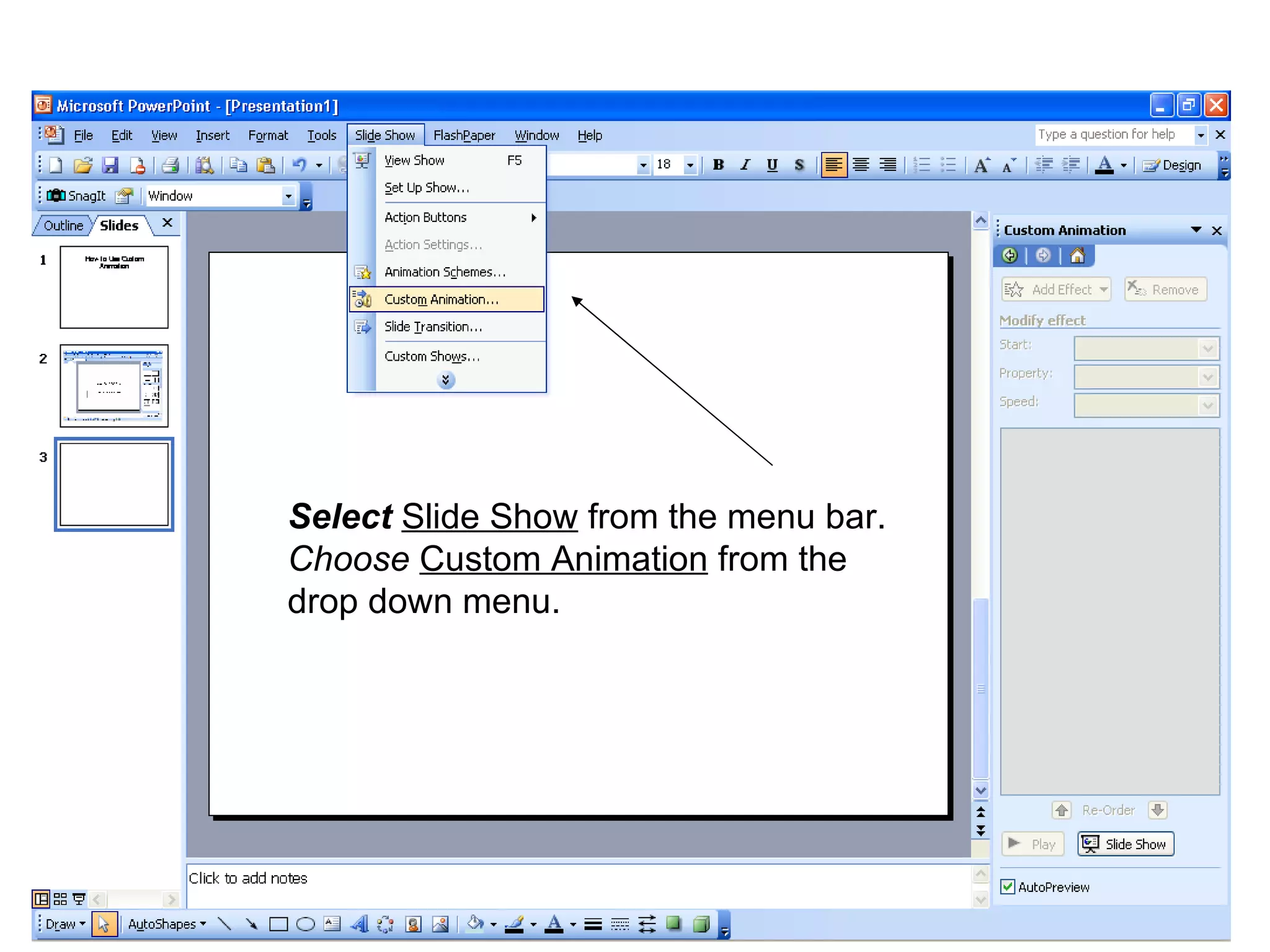Select View Show menu entry

tap(446, 161)
